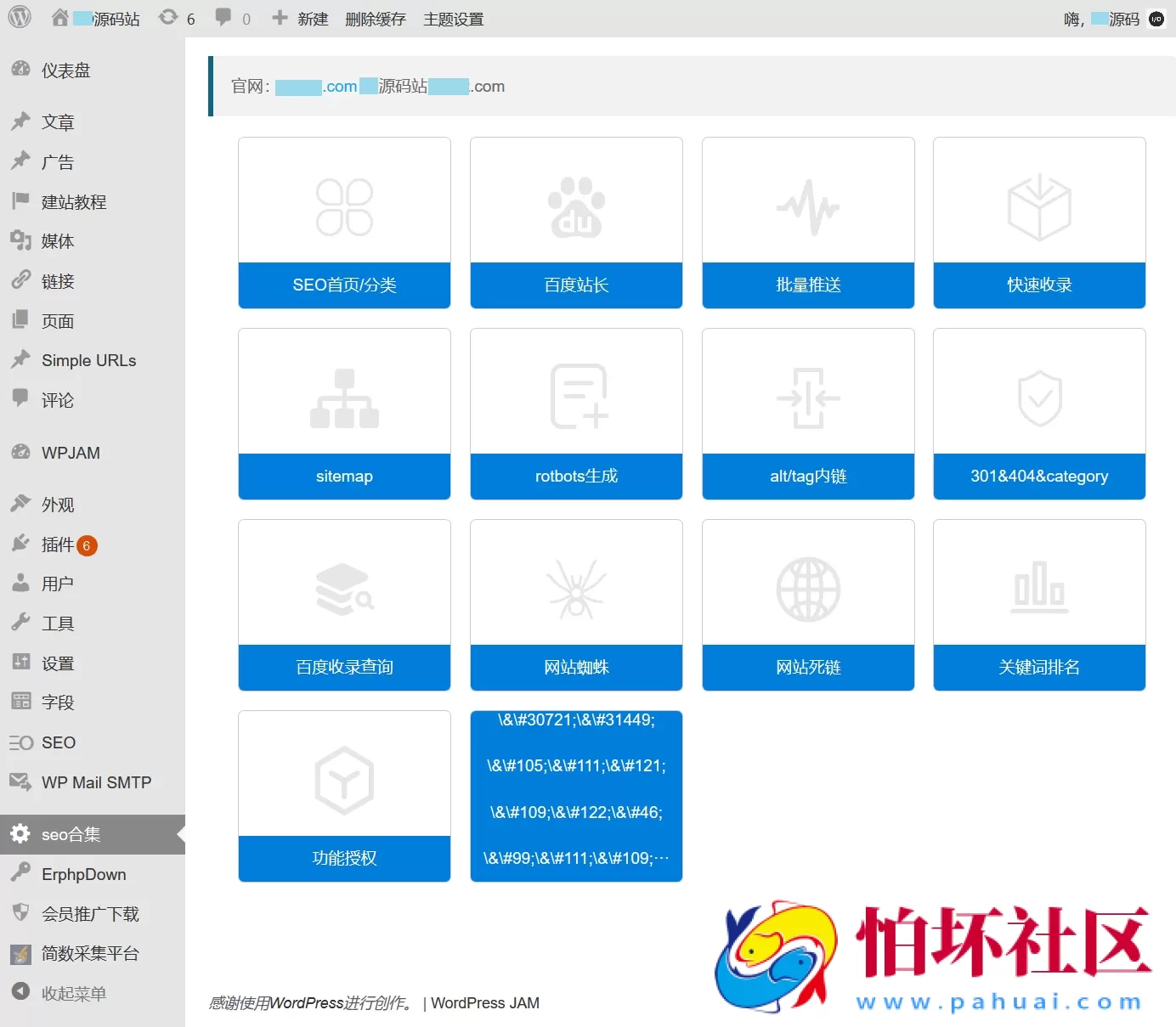Screen dimensions: 1176x1027
Task: Check 网站死链 dead links
Action: coord(807,668)
